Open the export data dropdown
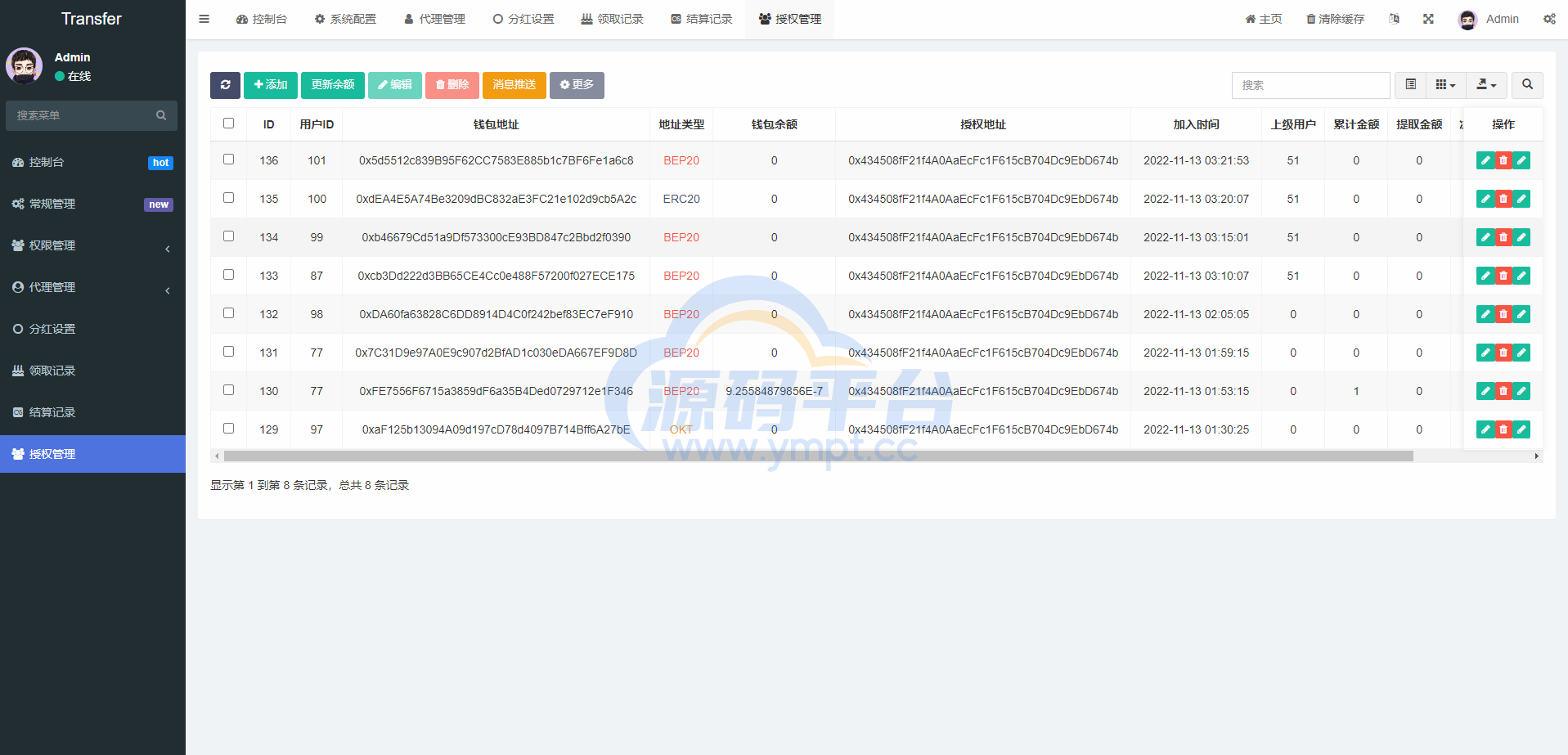Image resolution: width=1568 pixels, height=755 pixels. pyautogui.click(x=1486, y=85)
